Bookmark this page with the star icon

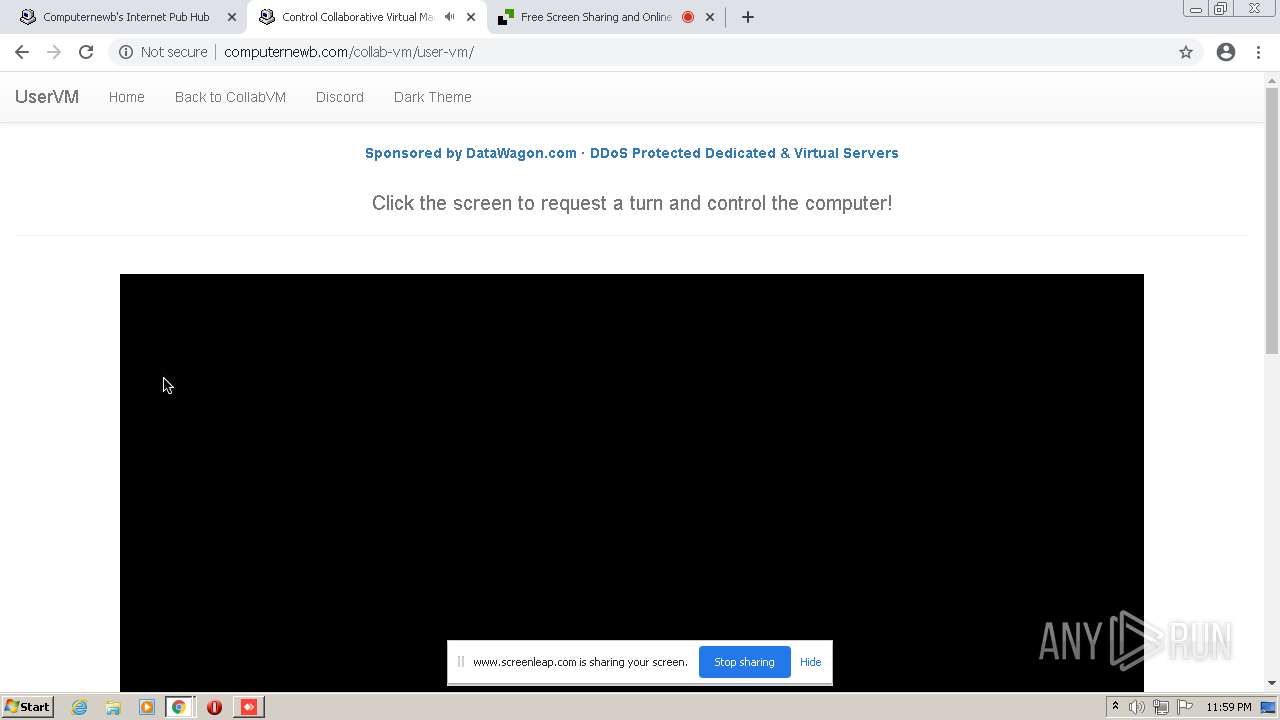[x=1186, y=52]
